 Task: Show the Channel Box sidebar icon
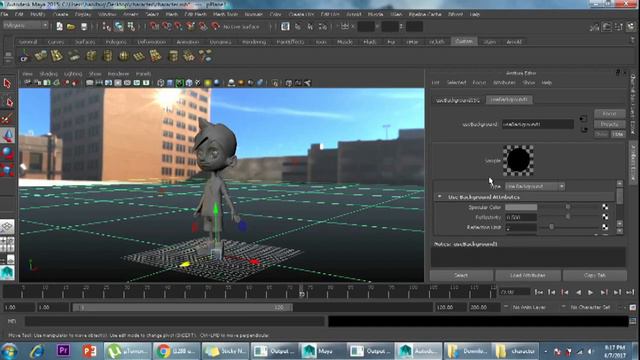631,27
